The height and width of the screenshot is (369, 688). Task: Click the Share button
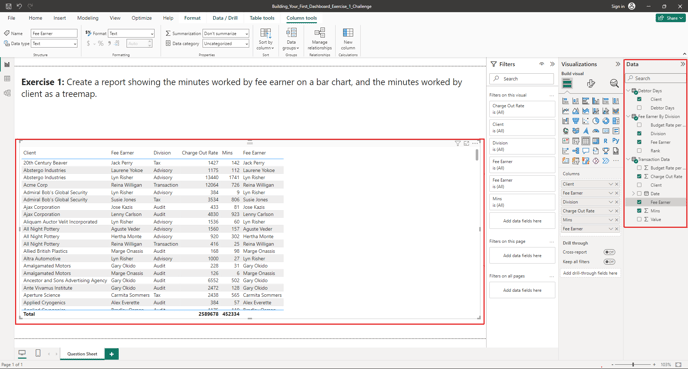pos(670,18)
